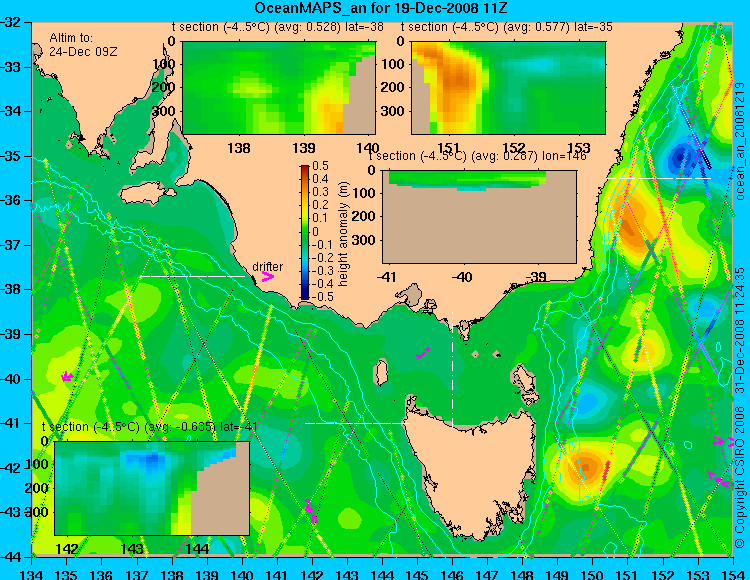Viewport: 750px width, 580px height.
Task: Select the temperature section plot for lat=-38
Action: (279, 88)
